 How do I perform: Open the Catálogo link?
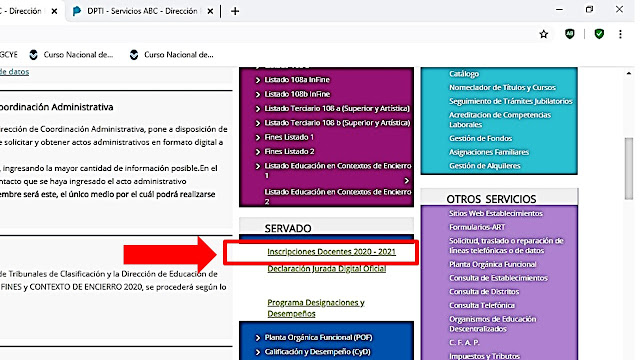click(464, 74)
